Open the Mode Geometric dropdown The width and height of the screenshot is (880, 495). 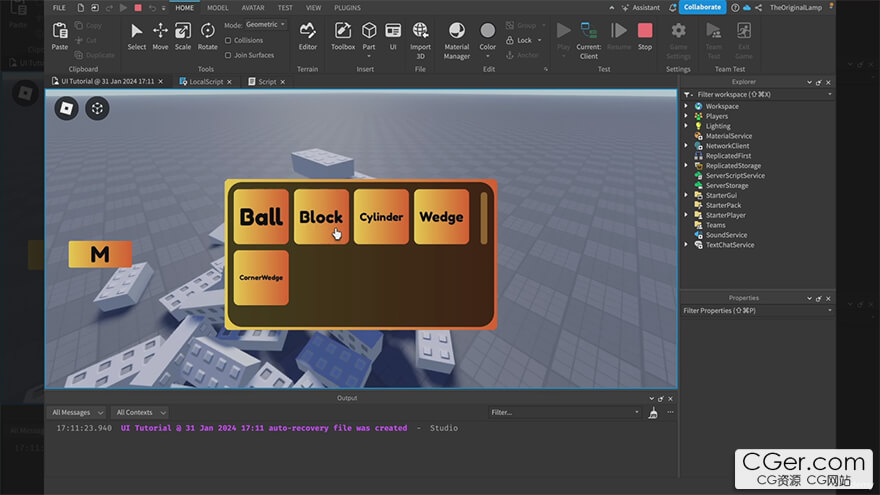(x=266, y=25)
